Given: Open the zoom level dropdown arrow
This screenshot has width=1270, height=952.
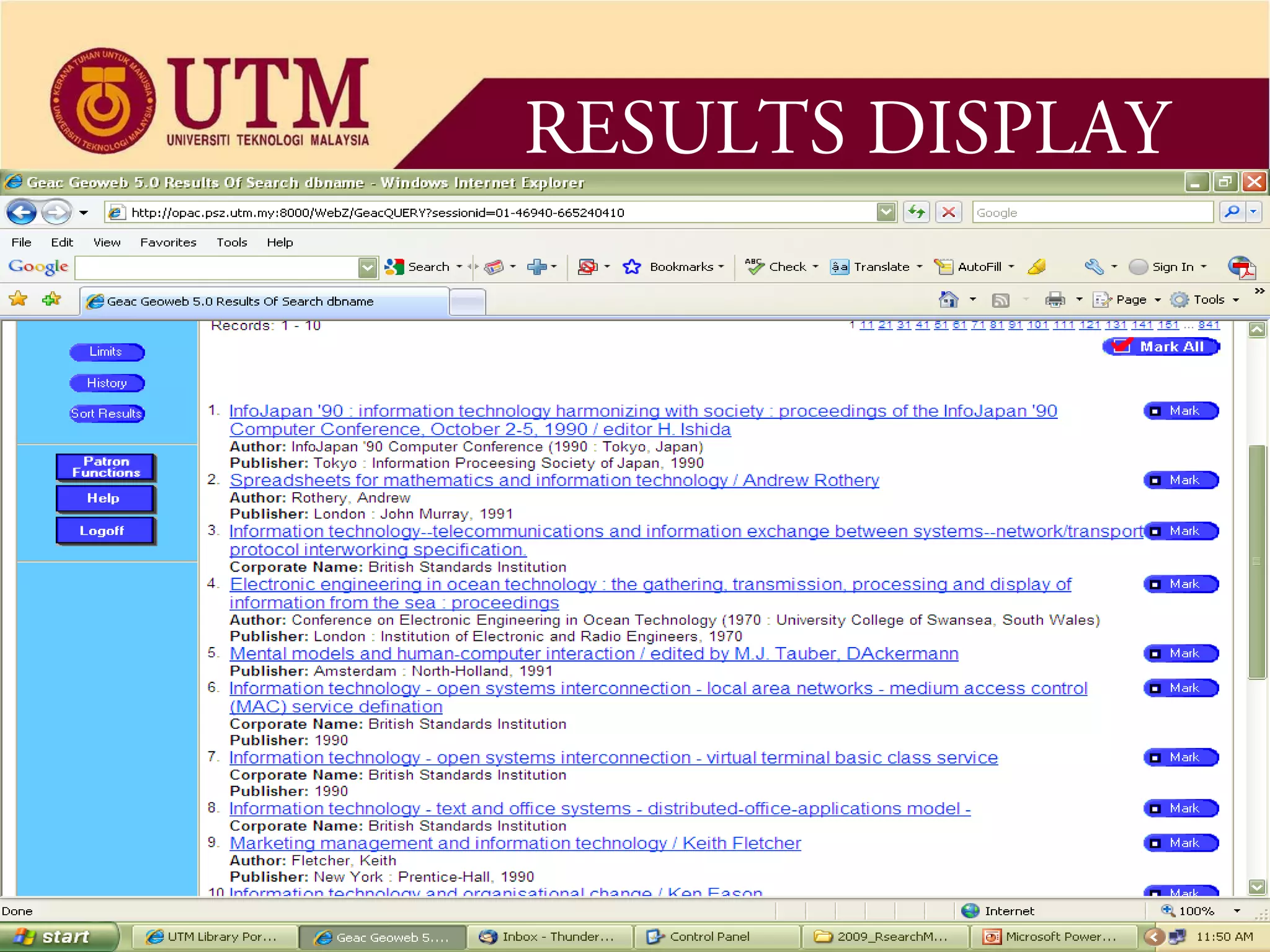Looking at the screenshot, I should click(1237, 911).
